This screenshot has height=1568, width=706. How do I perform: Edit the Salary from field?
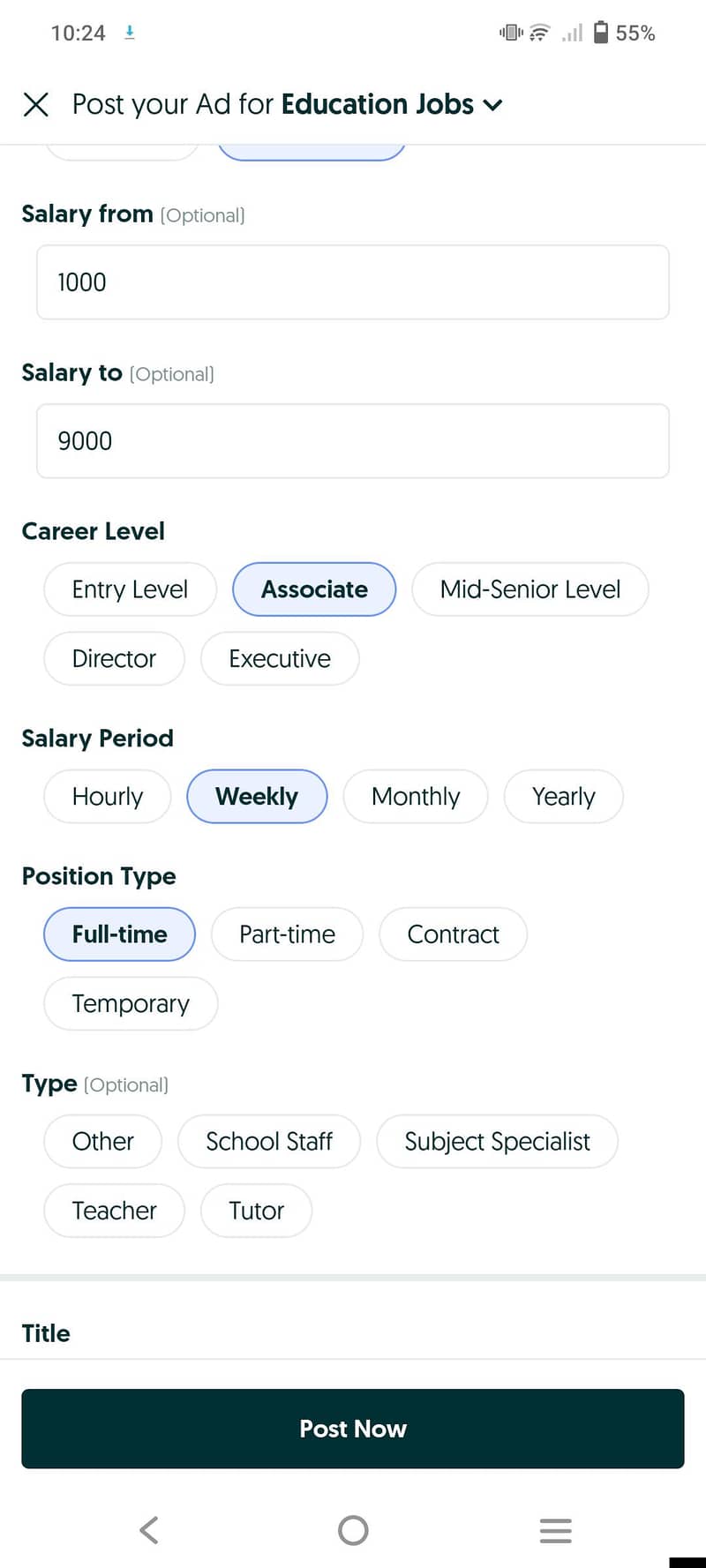coord(353,282)
